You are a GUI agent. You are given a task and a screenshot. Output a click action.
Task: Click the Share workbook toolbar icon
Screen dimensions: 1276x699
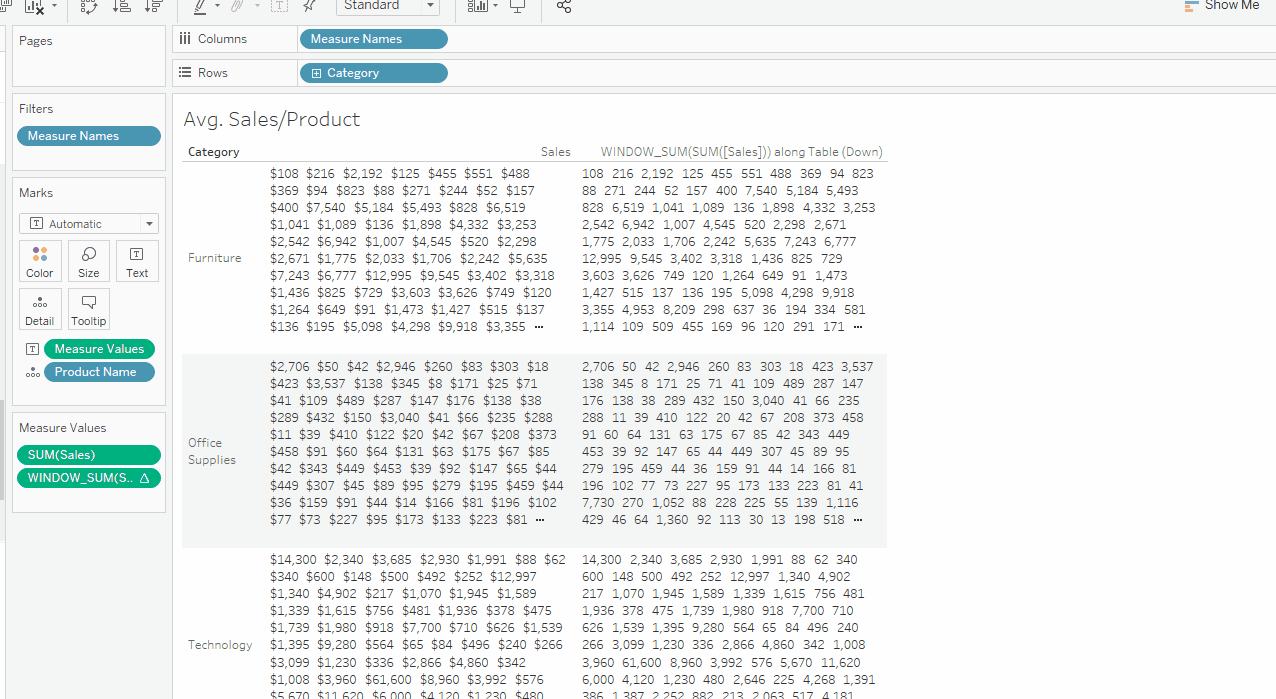pyautogui.click(x=564, y=6)
